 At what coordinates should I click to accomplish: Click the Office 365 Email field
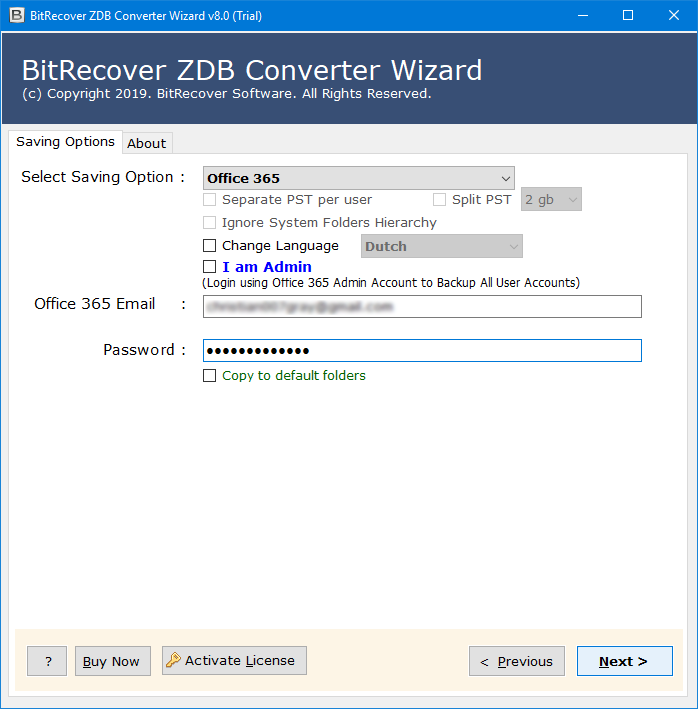[422, 307]
